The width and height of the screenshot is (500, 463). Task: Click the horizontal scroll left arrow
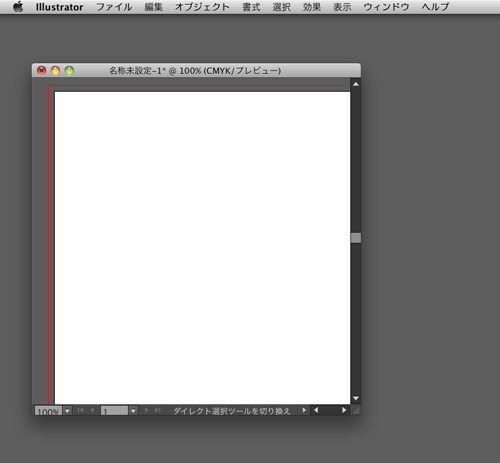point(316,410)
